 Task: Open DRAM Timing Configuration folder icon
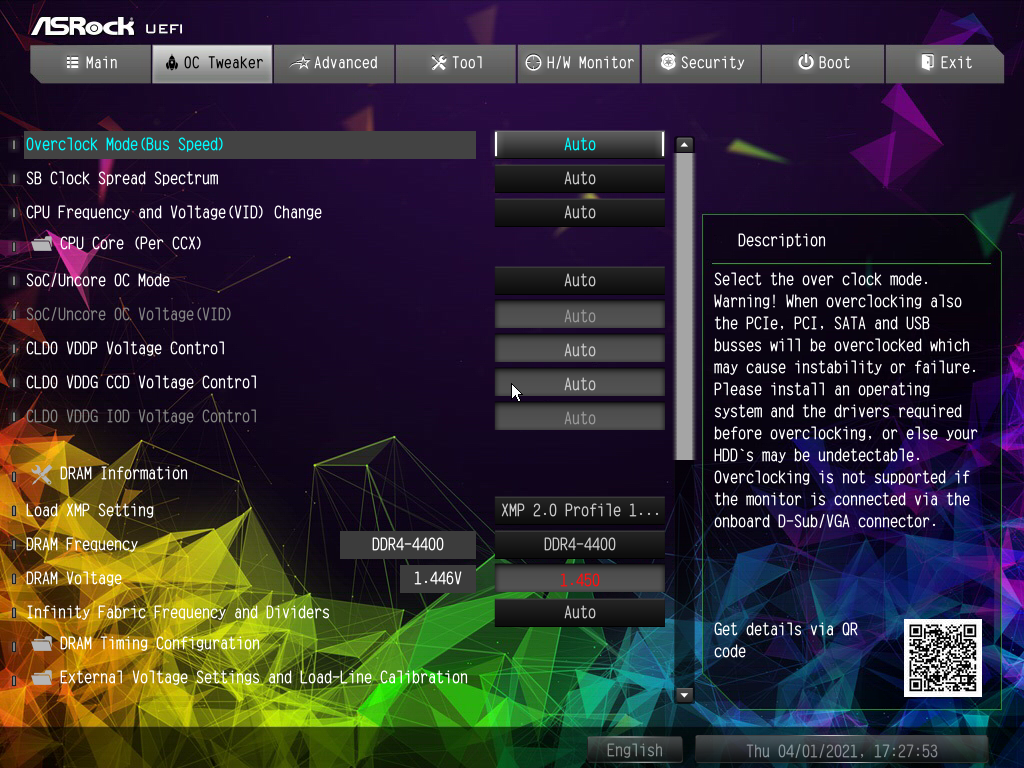[x=42, y=644]
